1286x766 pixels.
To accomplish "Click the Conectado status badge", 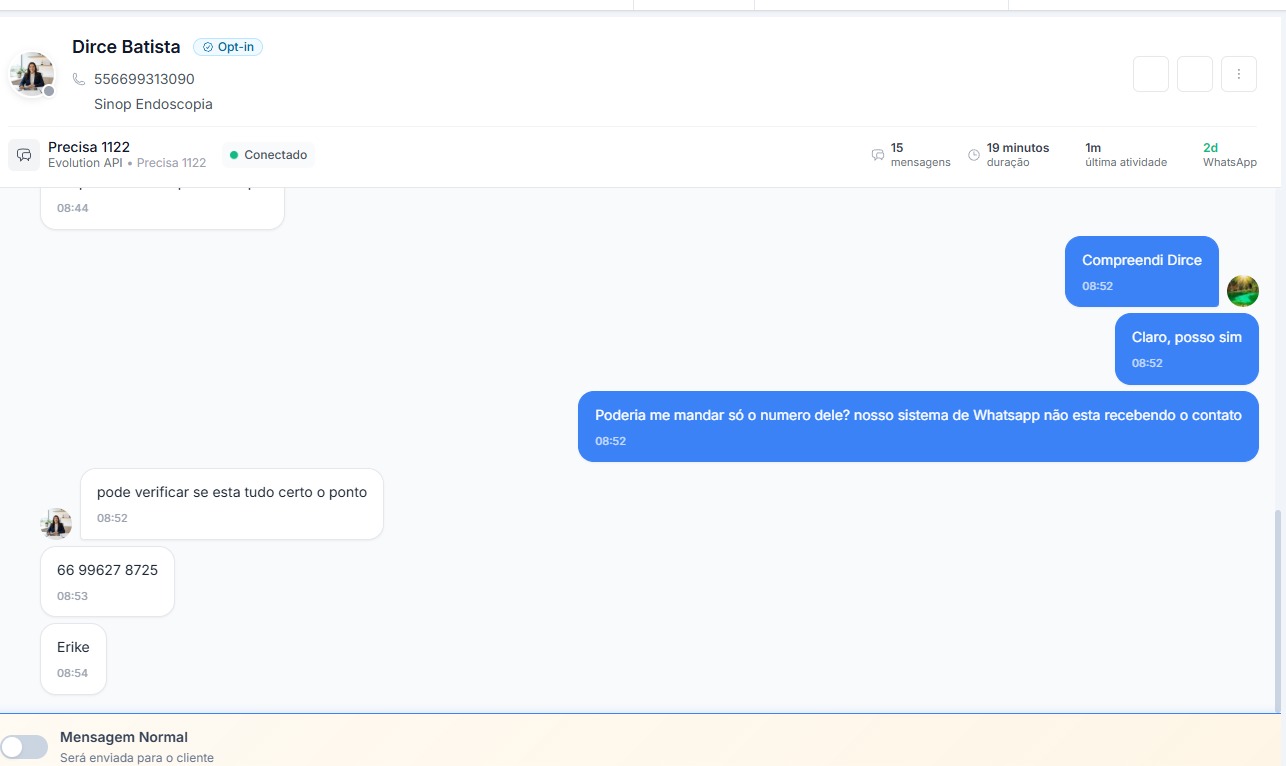I will [x=268, y=155].
